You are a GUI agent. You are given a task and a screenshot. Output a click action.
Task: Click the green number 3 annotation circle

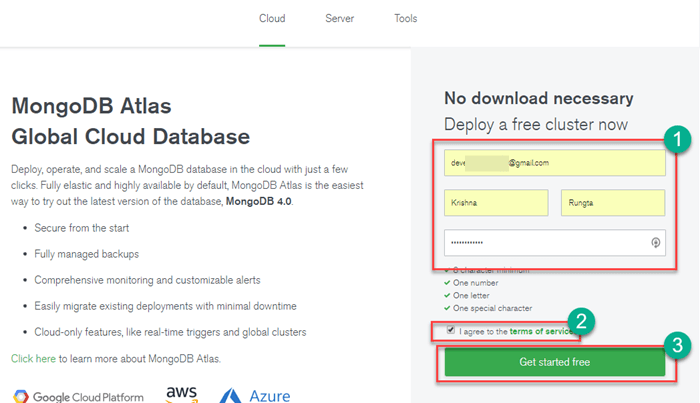coord(679,346)
